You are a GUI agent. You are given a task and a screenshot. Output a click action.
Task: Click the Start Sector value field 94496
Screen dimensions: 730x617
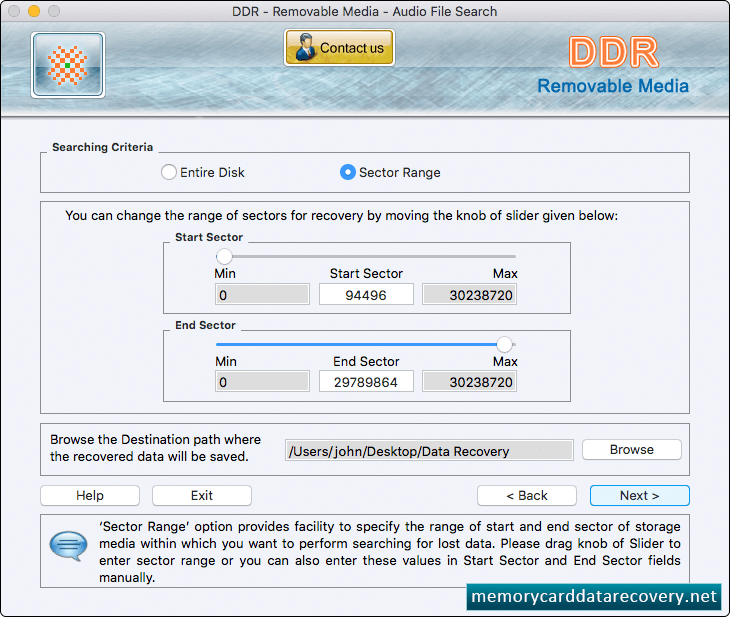pos(366,295)
